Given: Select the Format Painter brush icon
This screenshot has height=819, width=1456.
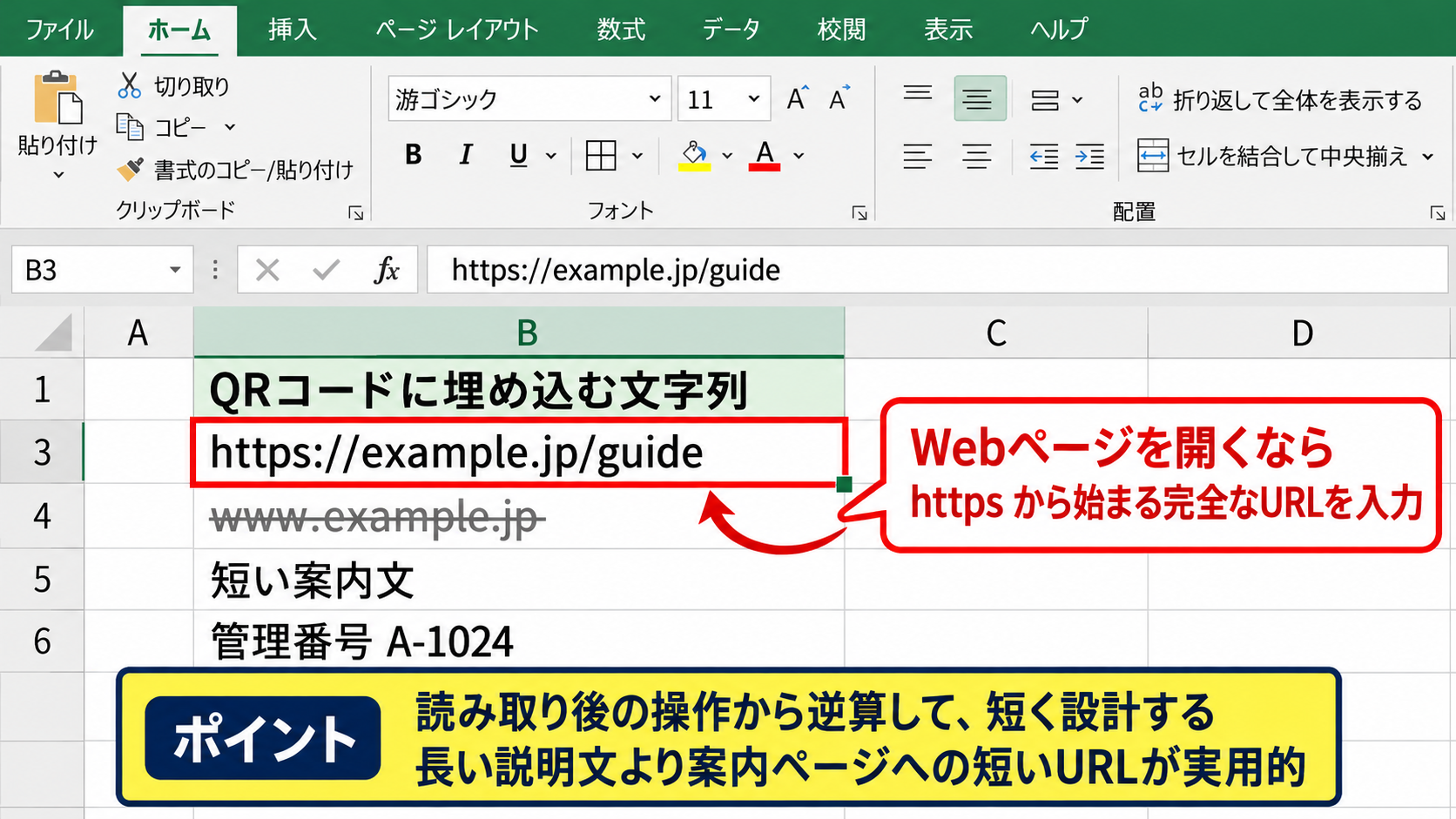Looking at the screenshot, I should 130,168.
